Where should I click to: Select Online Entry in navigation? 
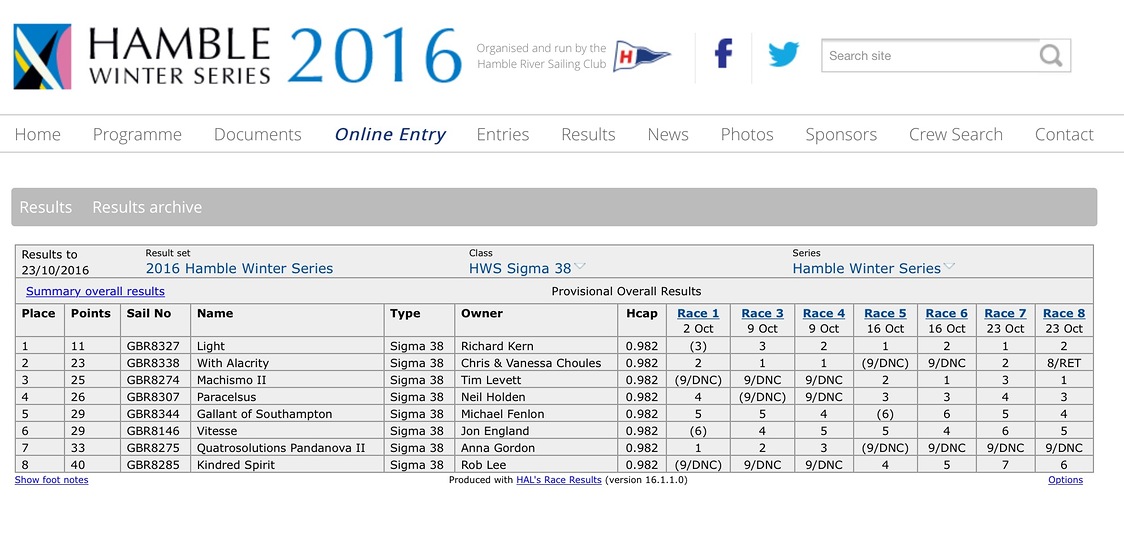click(x=390, y=134)
